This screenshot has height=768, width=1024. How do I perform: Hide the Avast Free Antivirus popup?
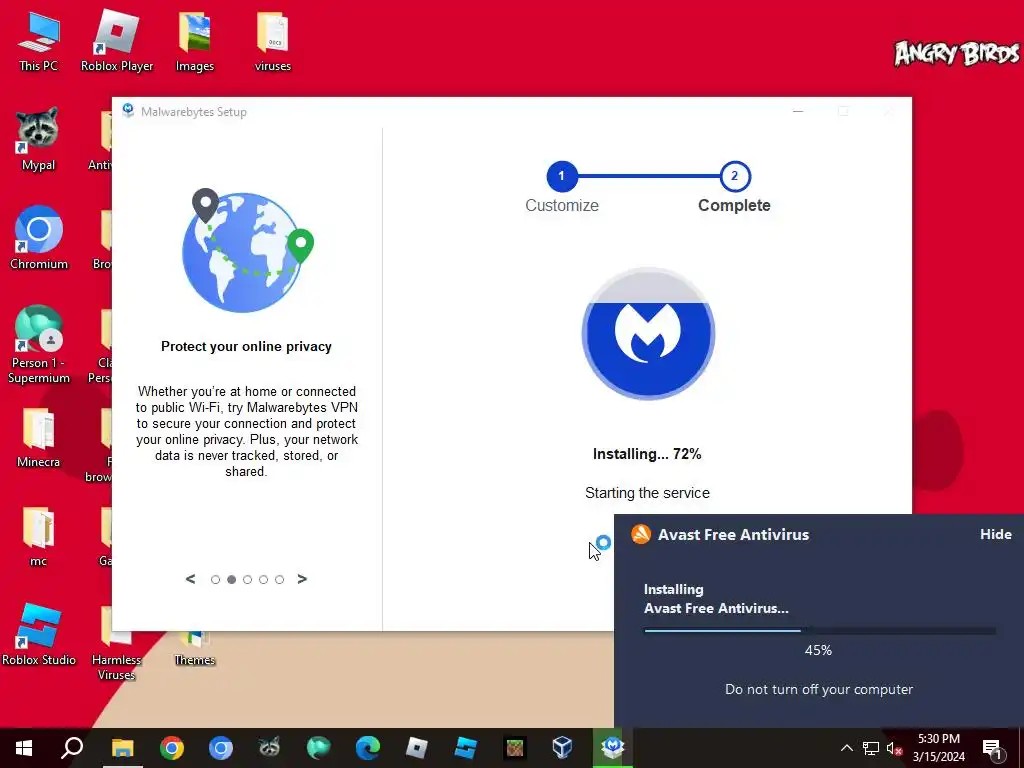[995, 534]
